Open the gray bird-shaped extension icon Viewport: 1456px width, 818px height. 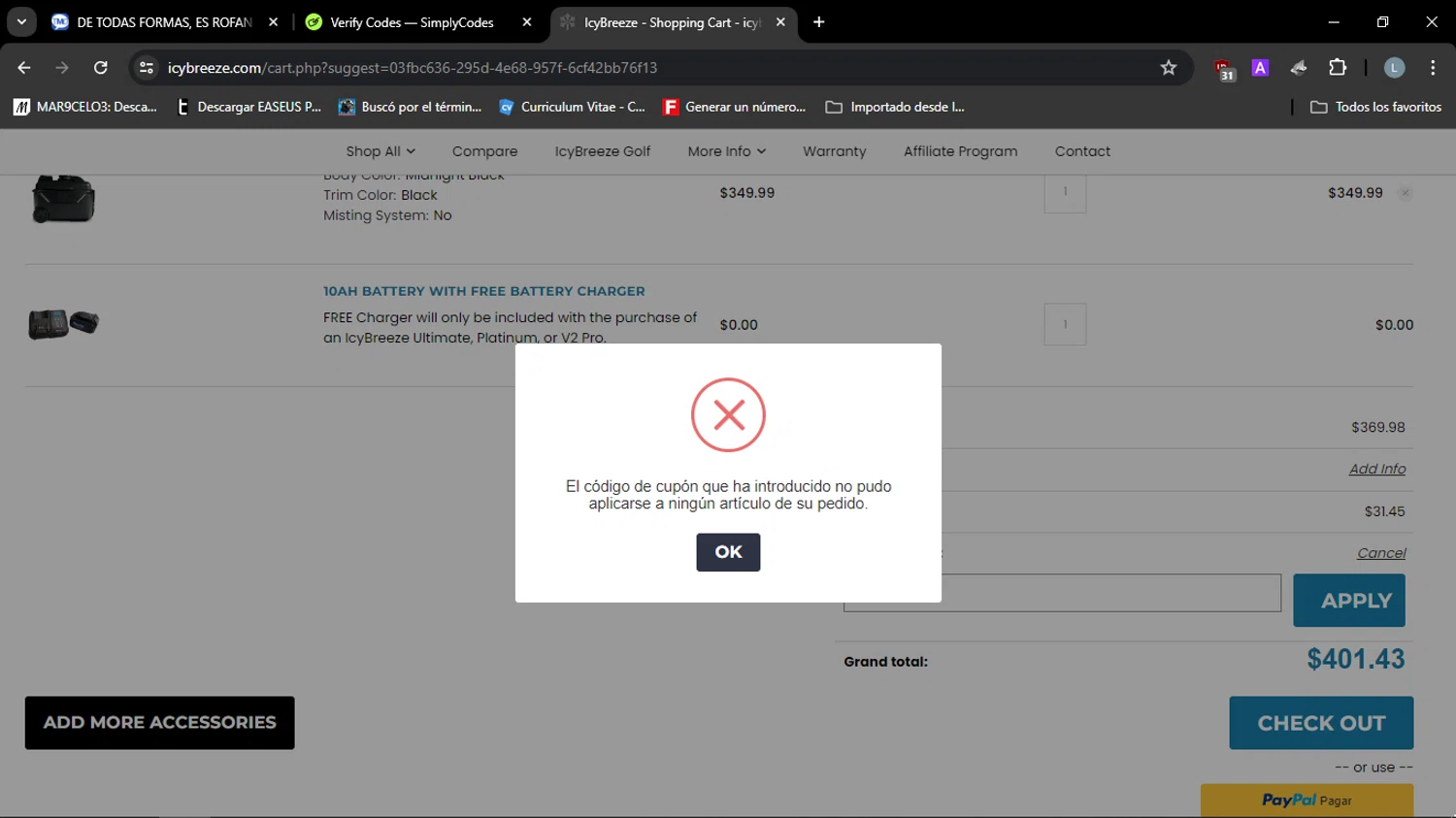(x=1299, y=68)
